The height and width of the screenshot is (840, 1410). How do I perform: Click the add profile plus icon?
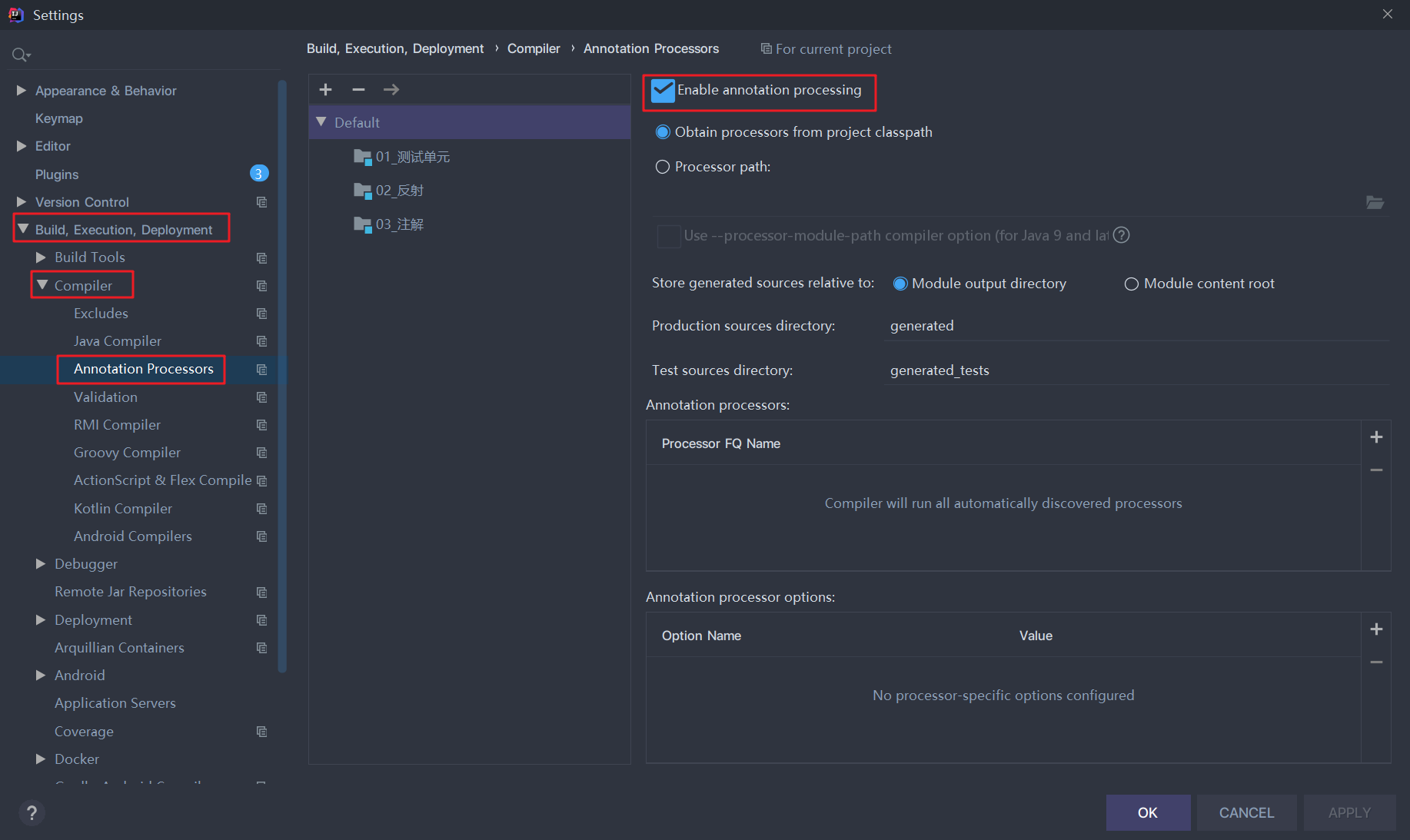[325, 90]
